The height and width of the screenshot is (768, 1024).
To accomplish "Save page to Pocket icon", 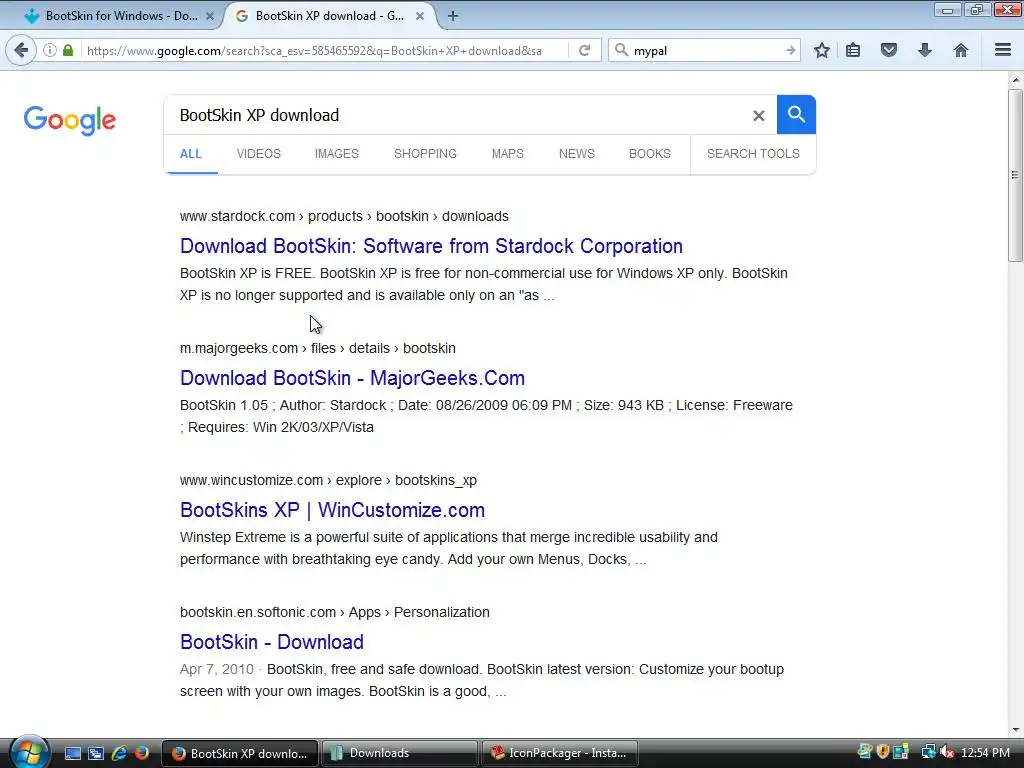I will point(889,50).
